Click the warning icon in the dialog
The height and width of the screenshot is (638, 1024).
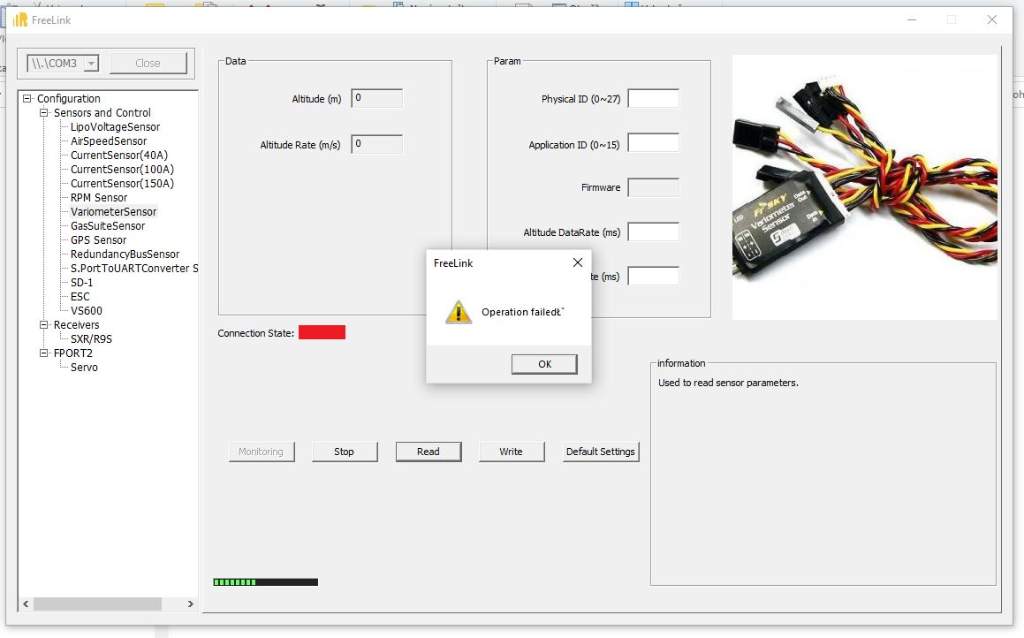coord(458,312)
